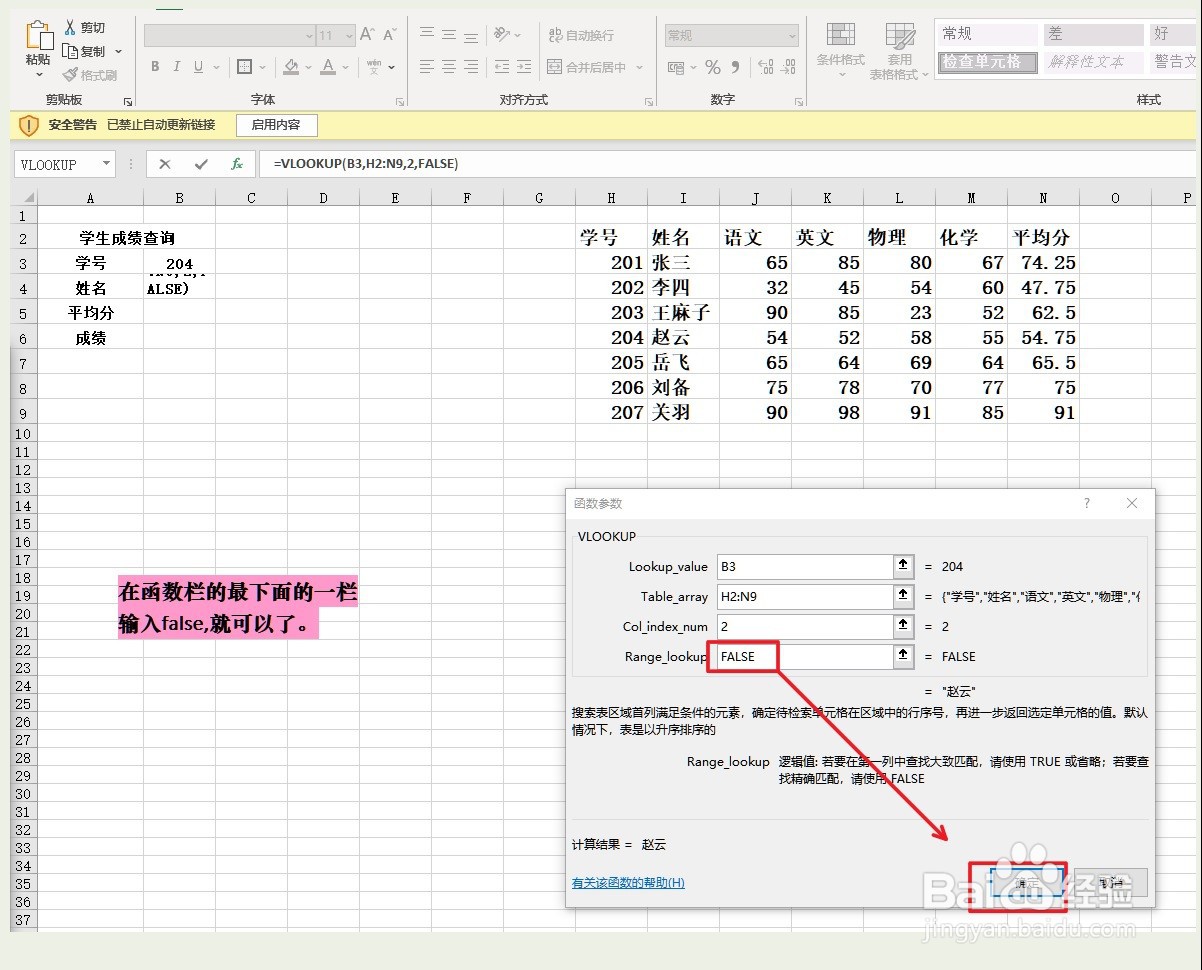Viewport: 1202px width, 970px height.
Task: Open Font group dialog launcher
Action: 400,101
